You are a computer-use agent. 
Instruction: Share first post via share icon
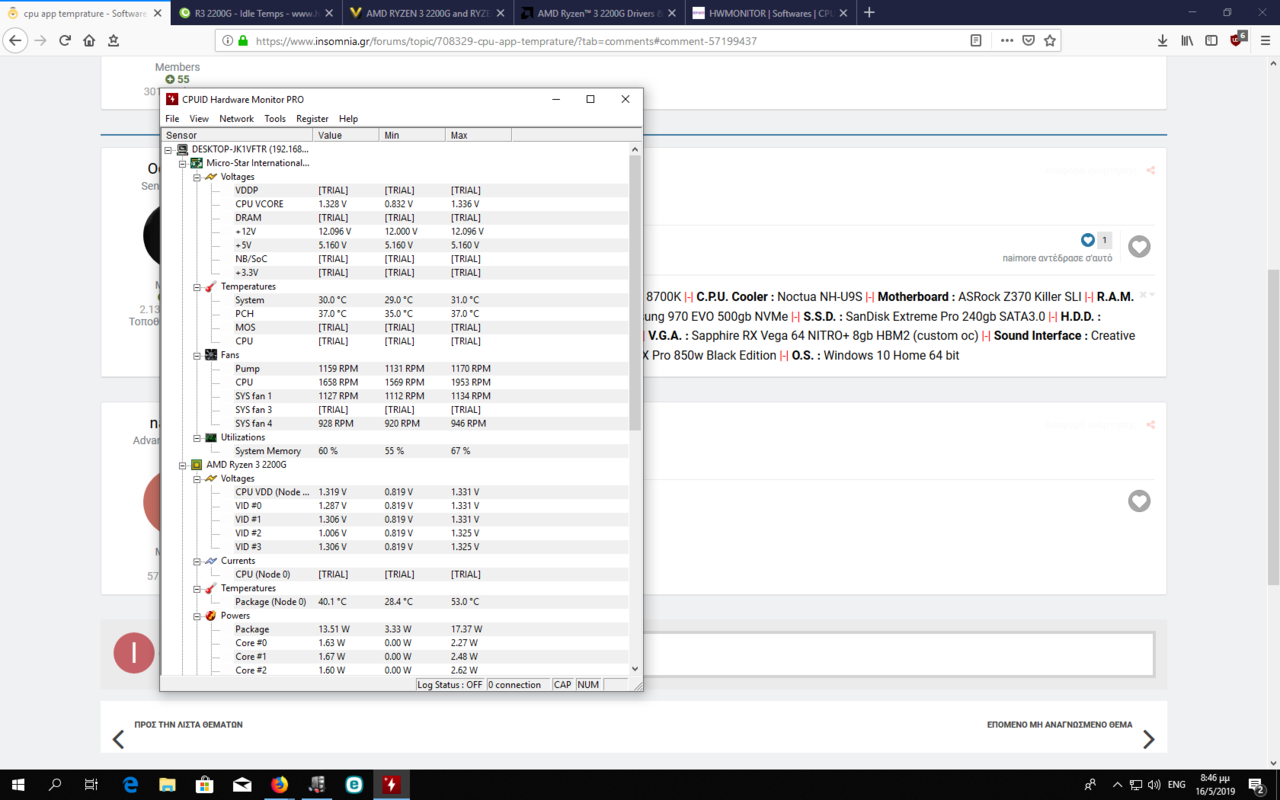click(1151, 170)
